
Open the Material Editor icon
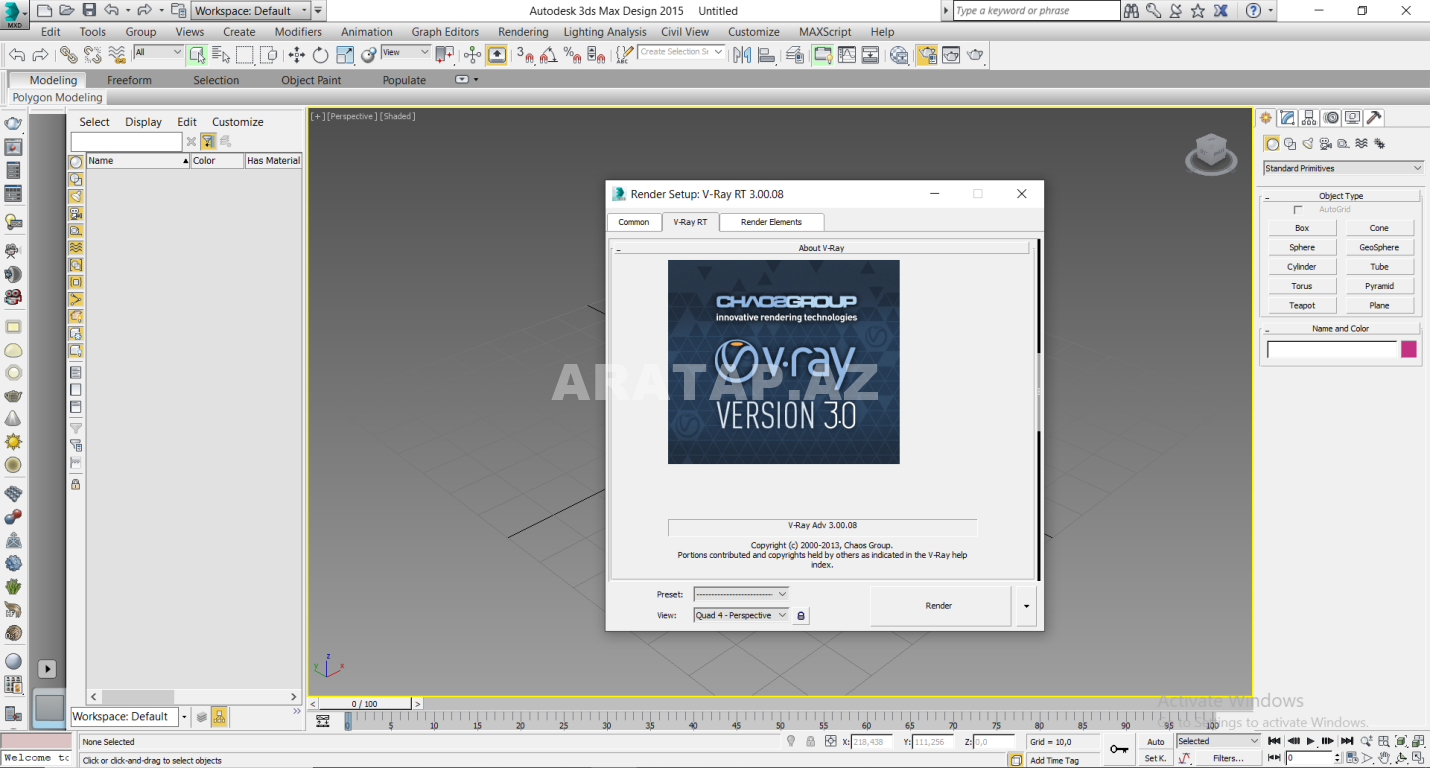tap(899, 55)
